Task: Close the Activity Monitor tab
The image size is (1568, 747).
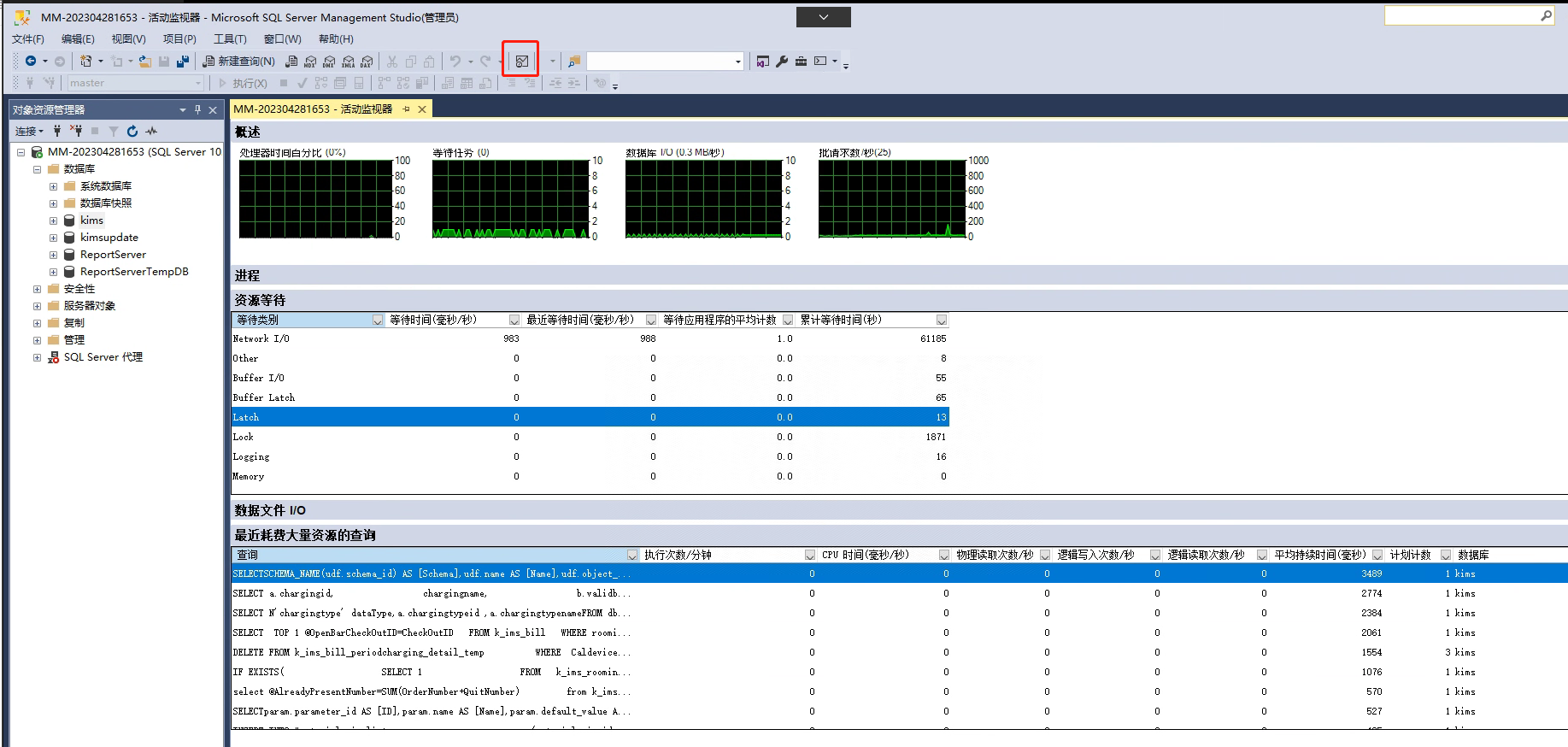Action: (422, 109)
